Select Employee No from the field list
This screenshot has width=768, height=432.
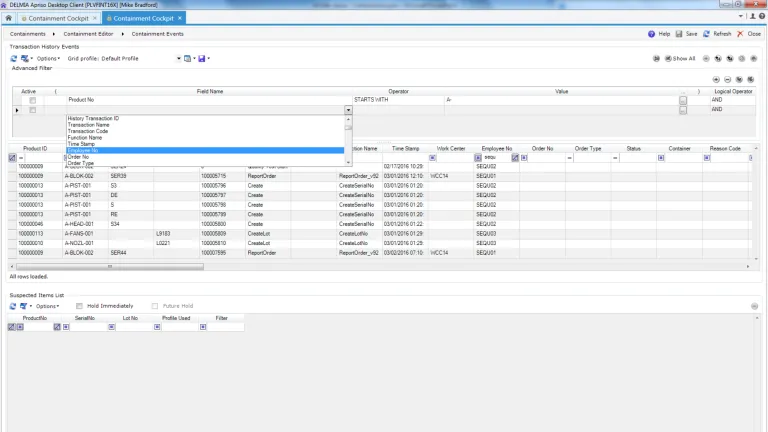83,150
